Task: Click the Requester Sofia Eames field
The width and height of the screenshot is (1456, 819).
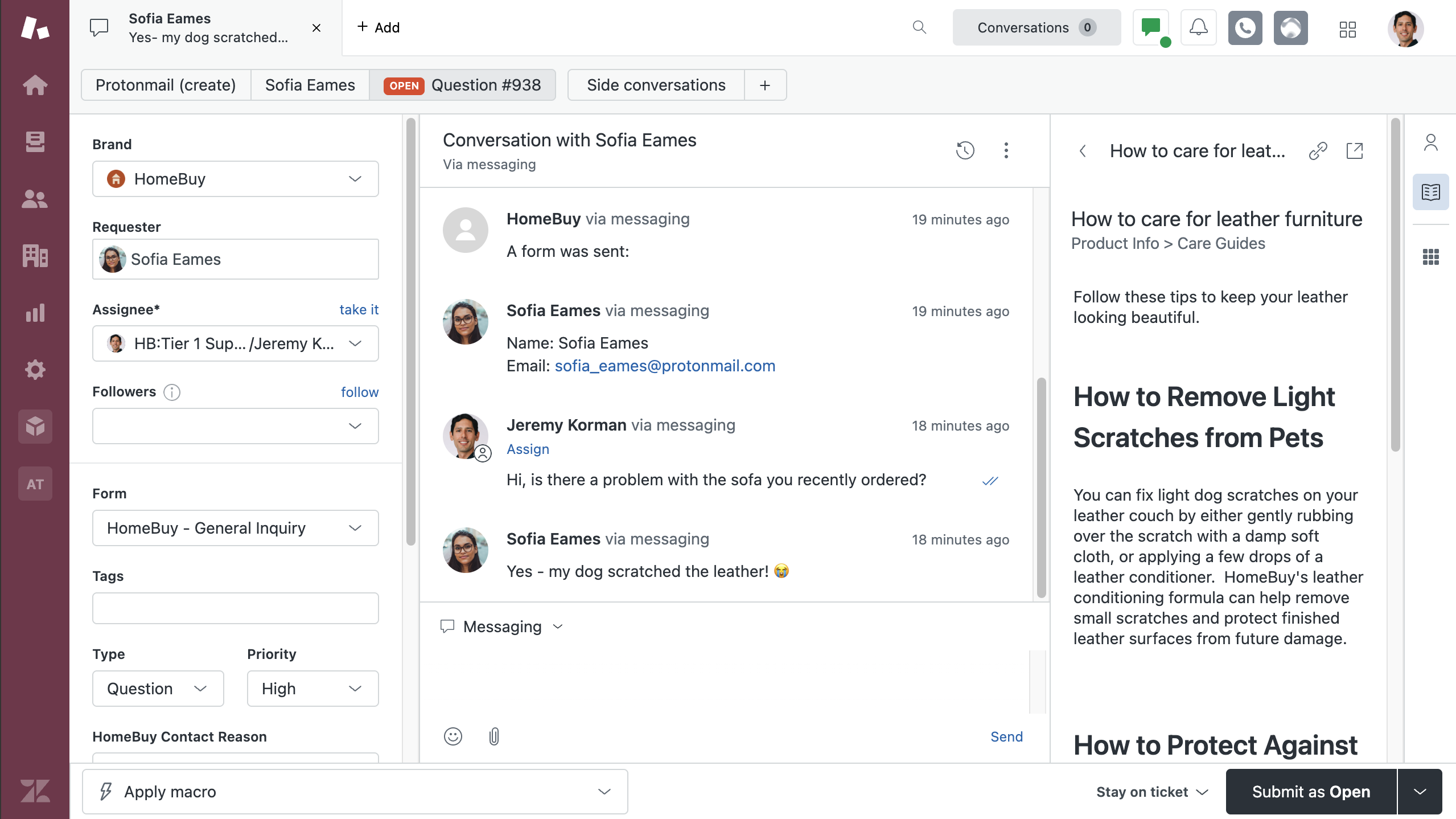Action: (235, 259)
